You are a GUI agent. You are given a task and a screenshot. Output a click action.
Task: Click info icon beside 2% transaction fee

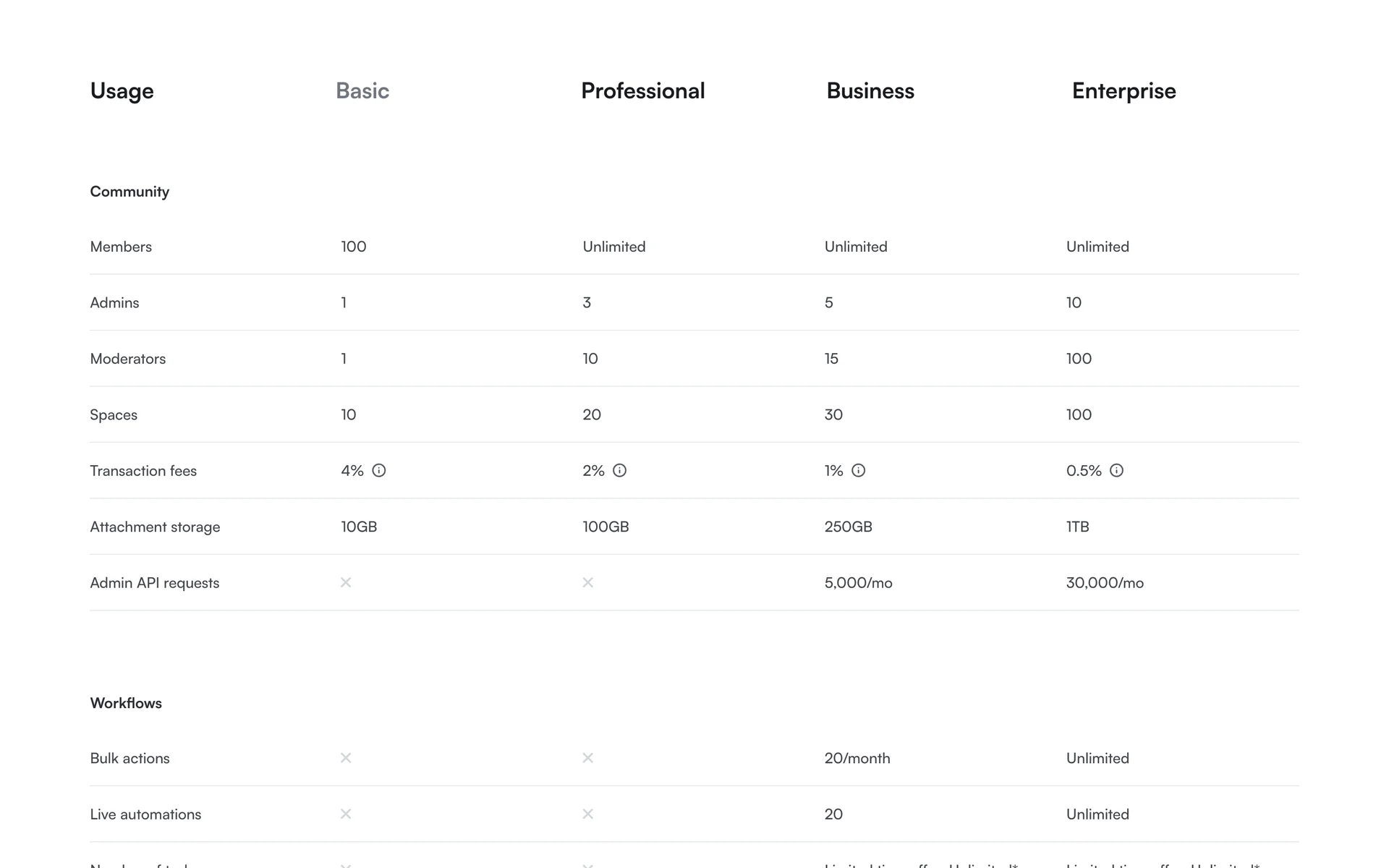click(619, 471)
